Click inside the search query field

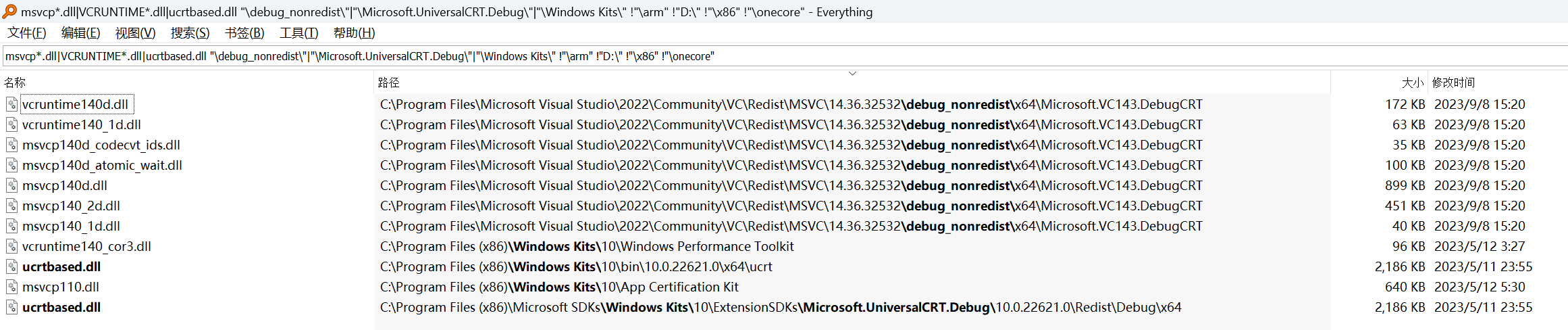pos(785,56)
